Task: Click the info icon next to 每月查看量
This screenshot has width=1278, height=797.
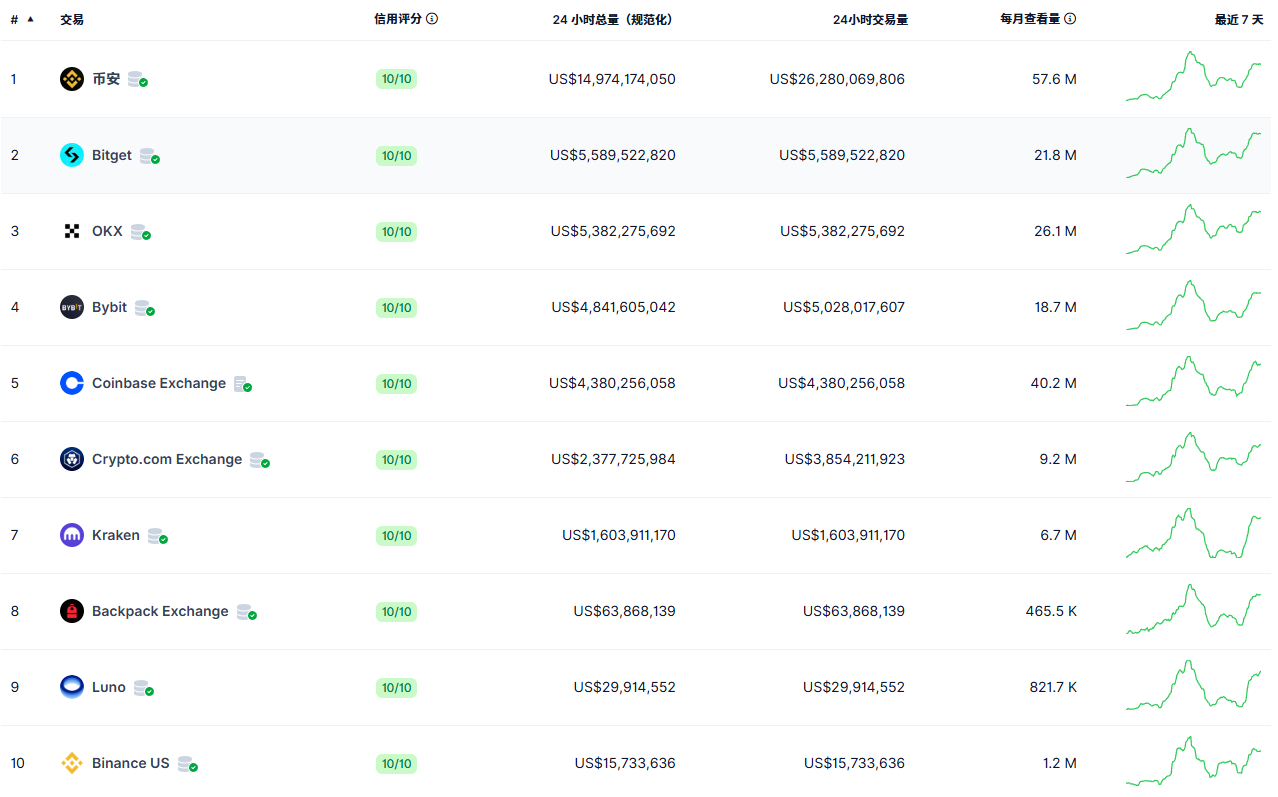Action: pos(1070,19)
